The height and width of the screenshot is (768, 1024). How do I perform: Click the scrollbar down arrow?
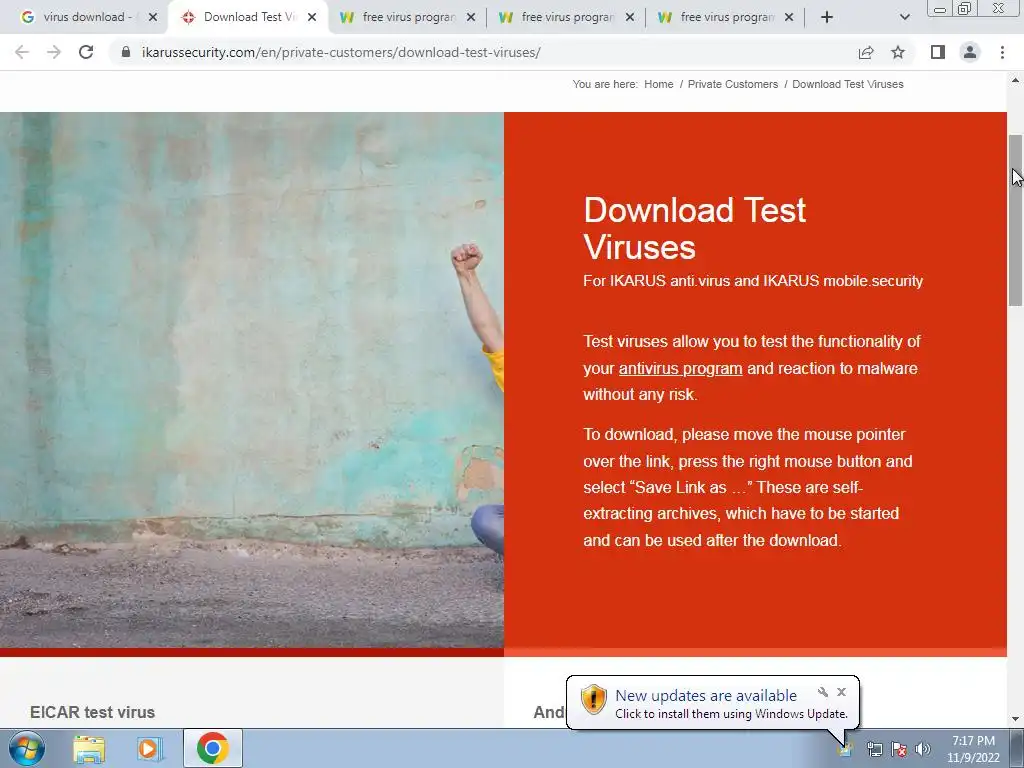(x=1015, y=719)
